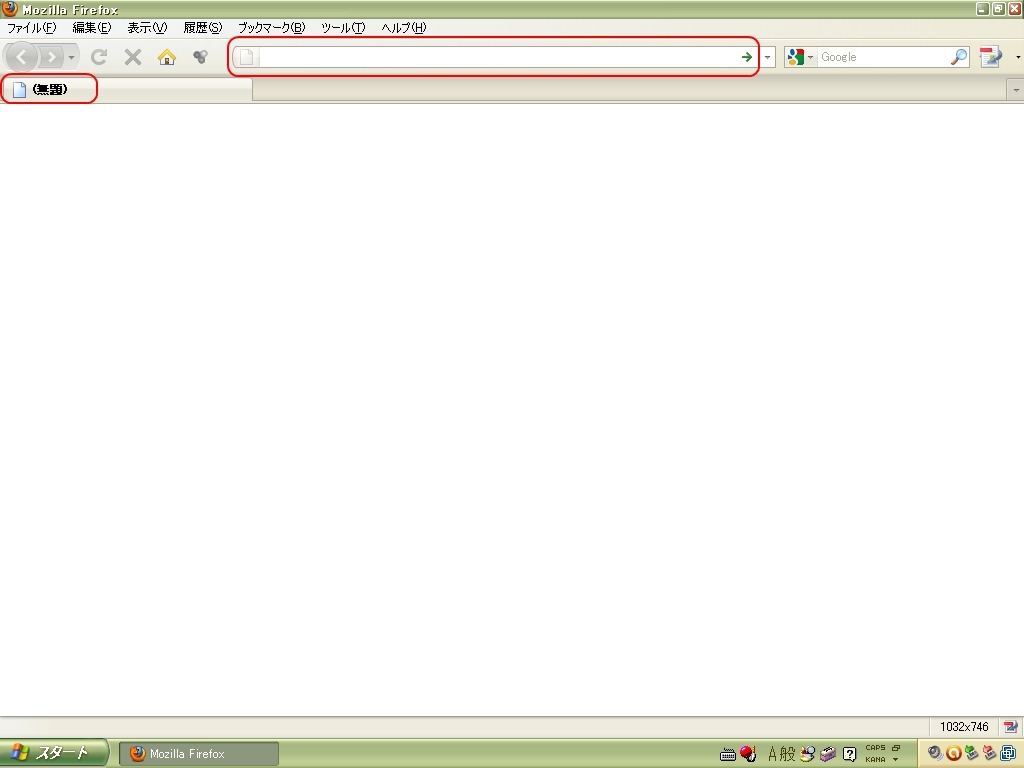Open the Google search engine selector

point(800,57)
